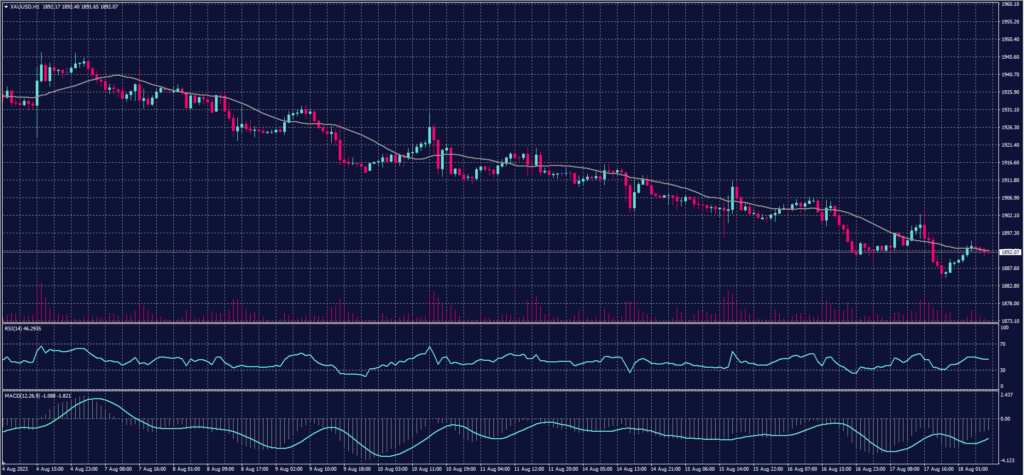
Task: Click the RSI 70 level scale label
Action: (1002, 343)
